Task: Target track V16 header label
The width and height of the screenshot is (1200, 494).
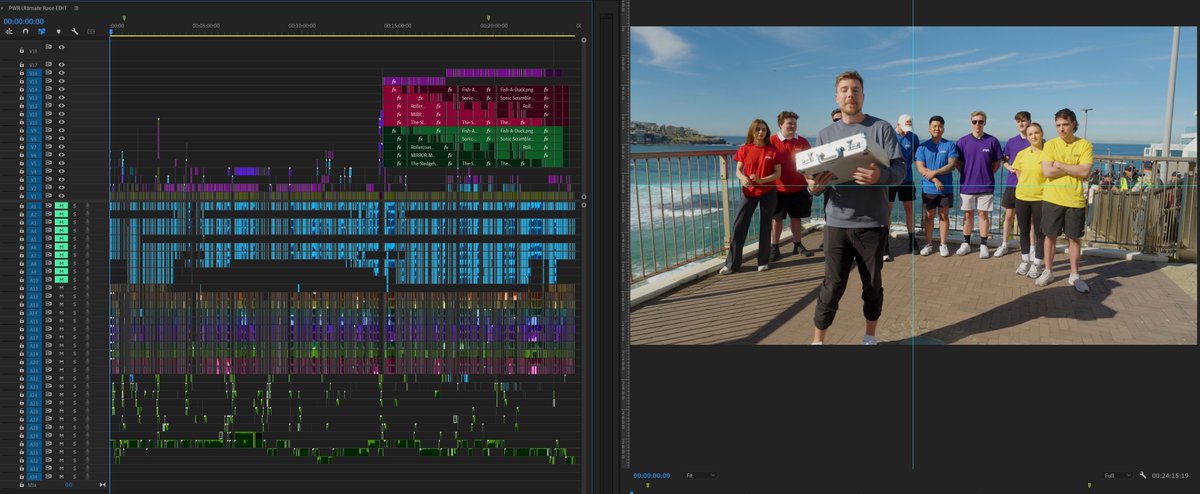Action: pyautogui.click(x=33, y=73)
